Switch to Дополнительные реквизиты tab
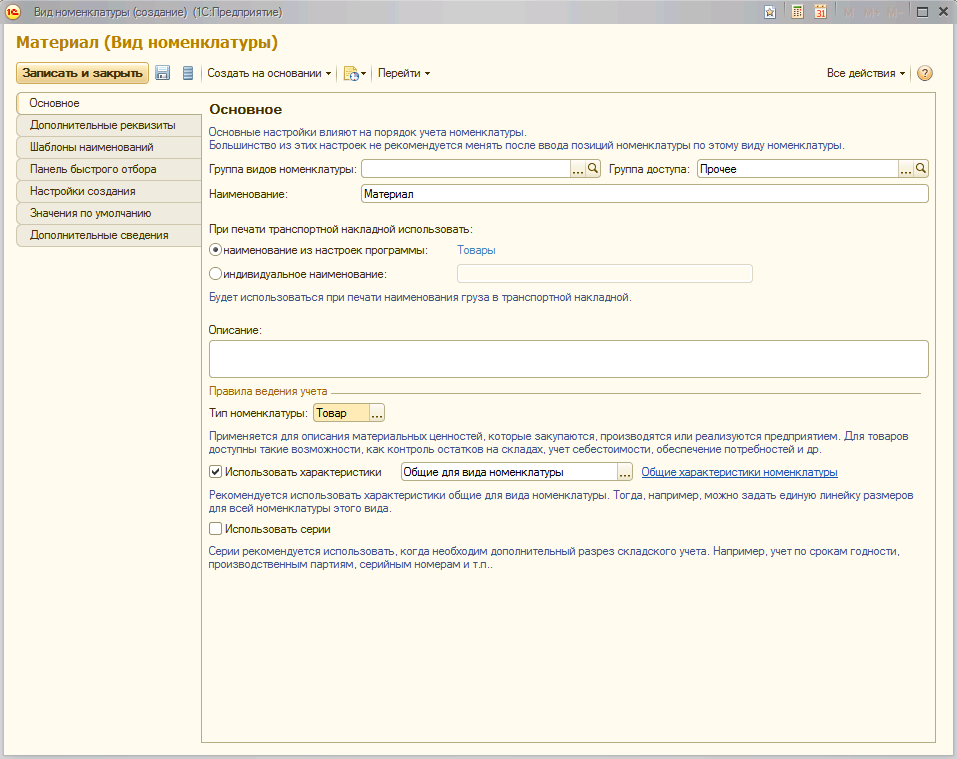Image resolution: width=957 pixels, height=759 pixels. coord(102,125)
